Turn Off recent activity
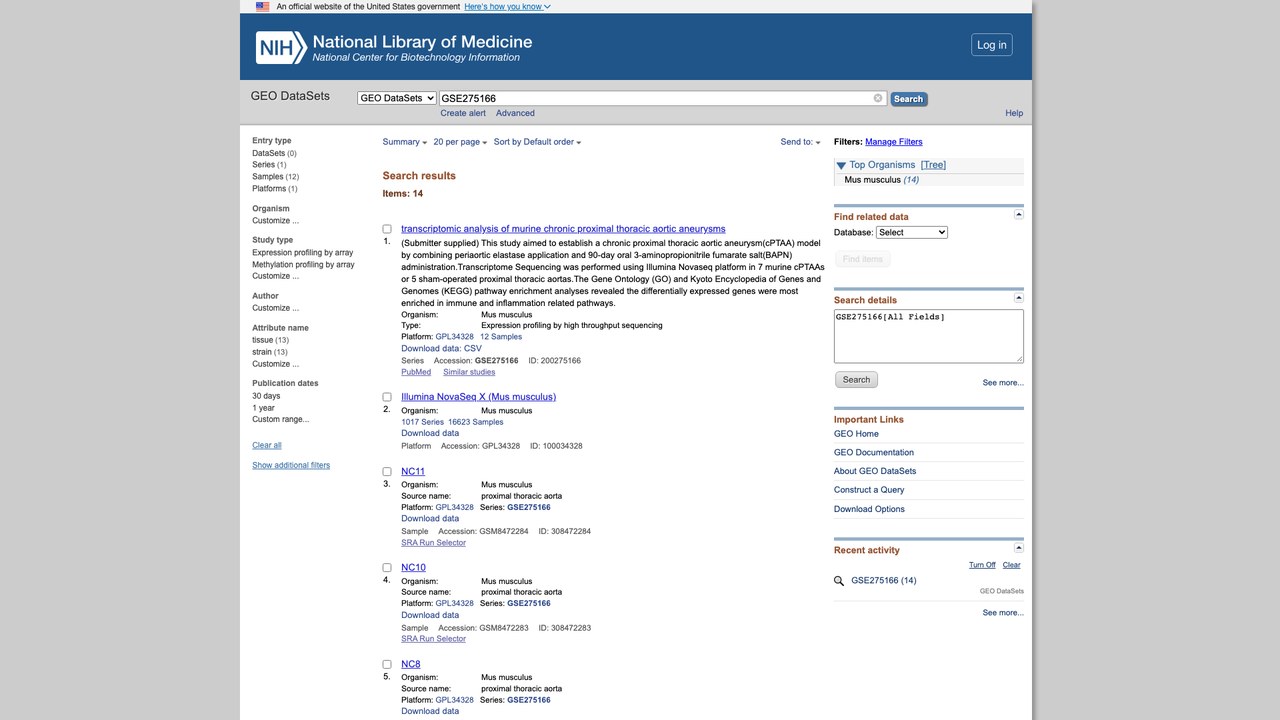This screenshot has width=1280, height=720. click(x=982, y=565)
